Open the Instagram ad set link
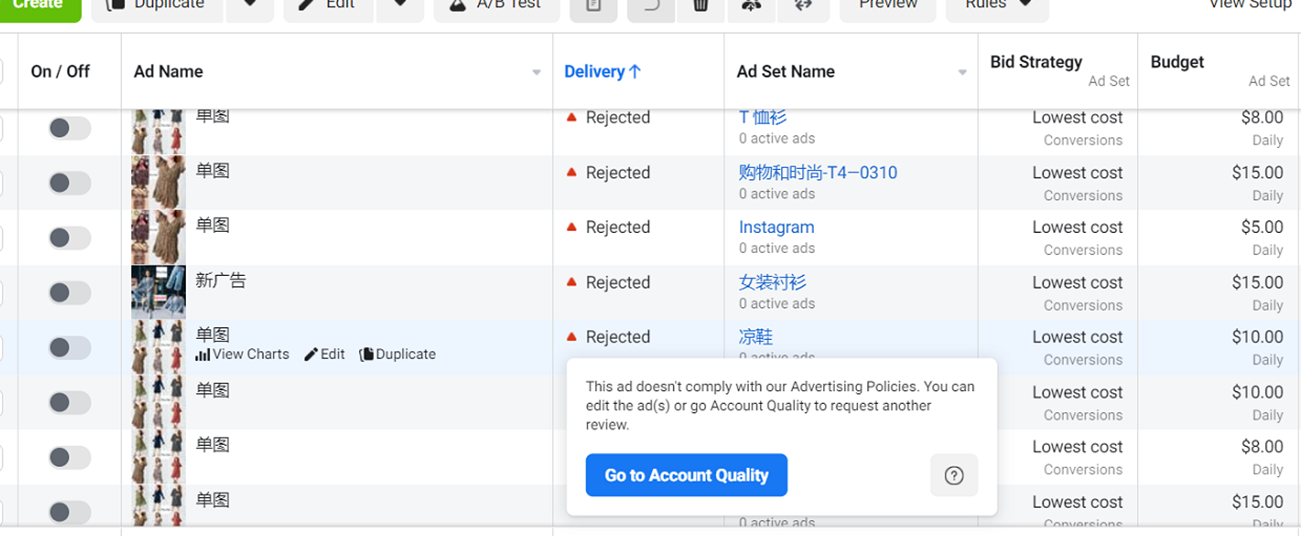1301x536 pixels. [776, 227]
